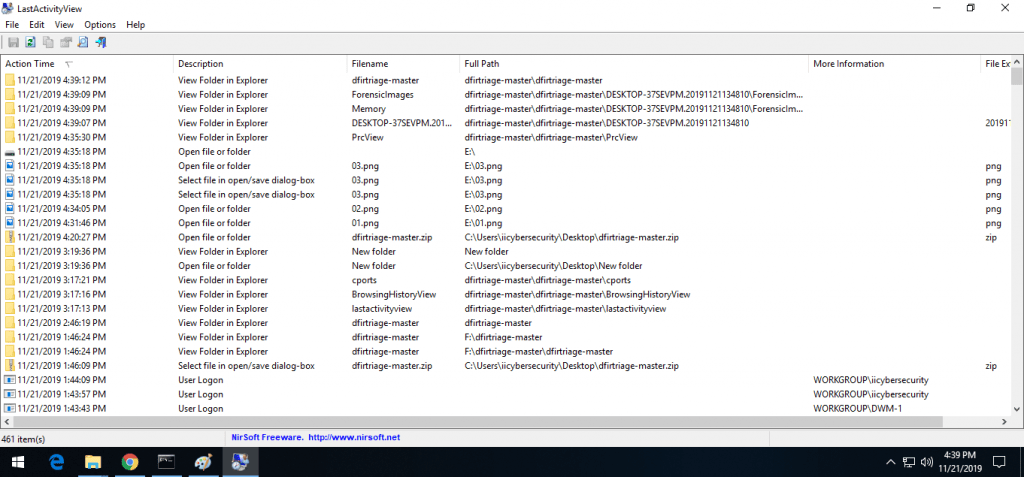Click the image icon of the 01.png row

[10, 223]
